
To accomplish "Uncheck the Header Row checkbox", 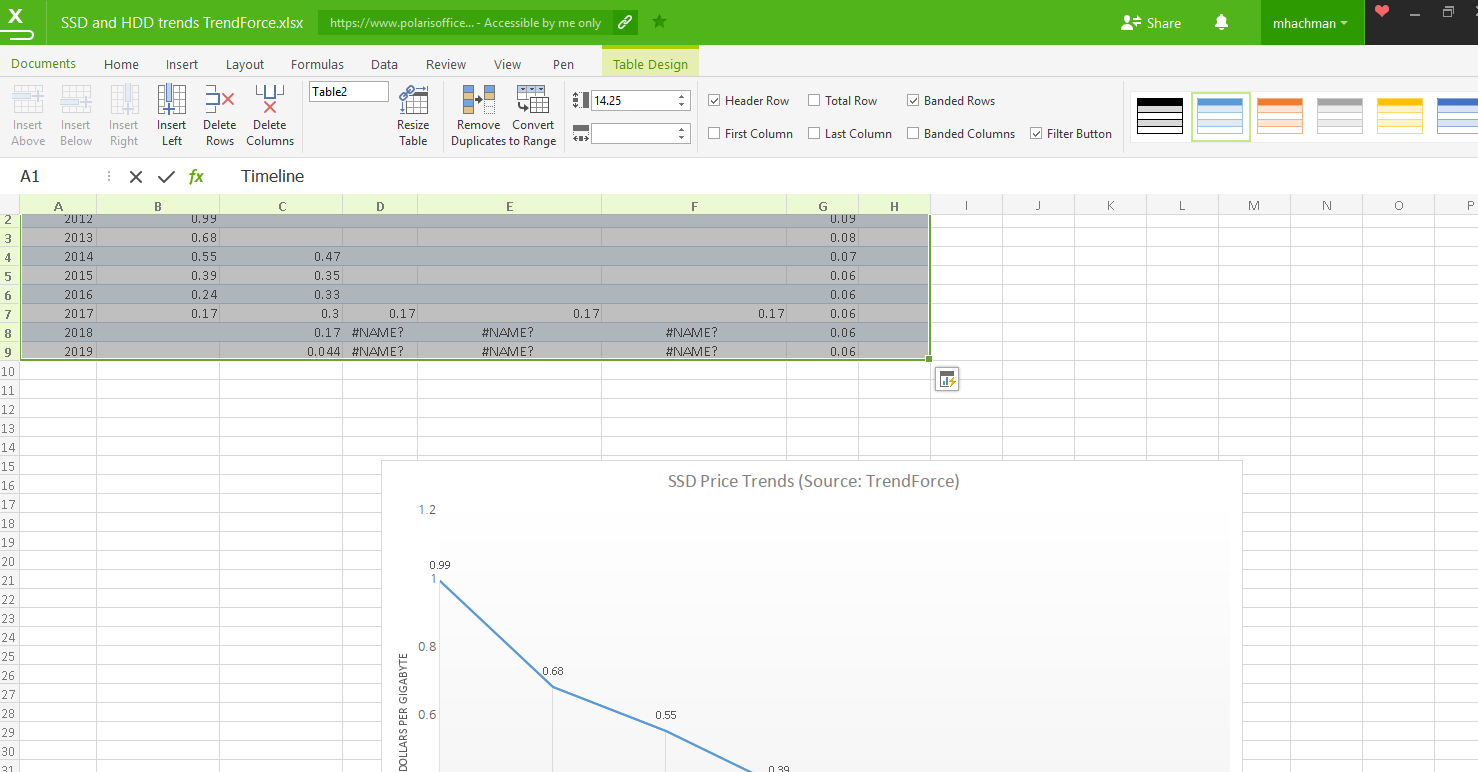I will 714,101.
